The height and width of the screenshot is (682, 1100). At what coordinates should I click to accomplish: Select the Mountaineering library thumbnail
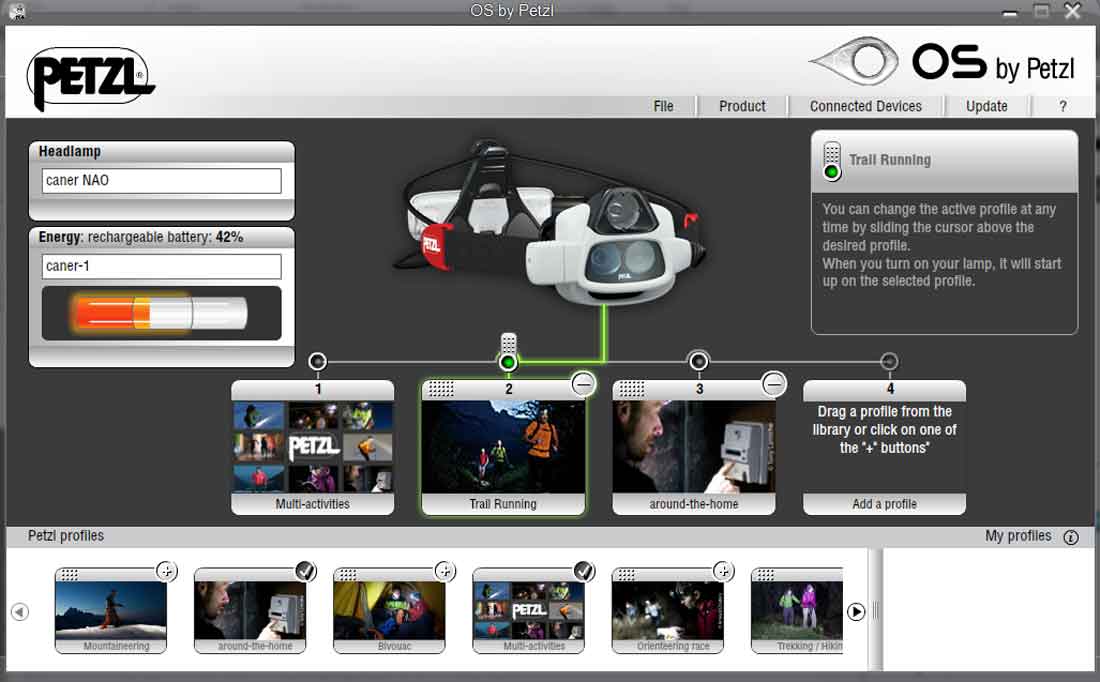click(x=111, y=610)
